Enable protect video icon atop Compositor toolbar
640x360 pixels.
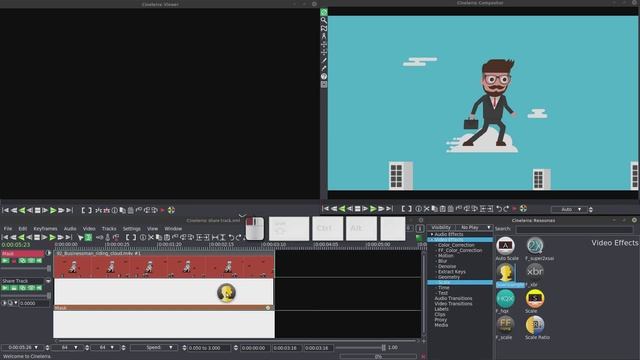tap(324, 12)
